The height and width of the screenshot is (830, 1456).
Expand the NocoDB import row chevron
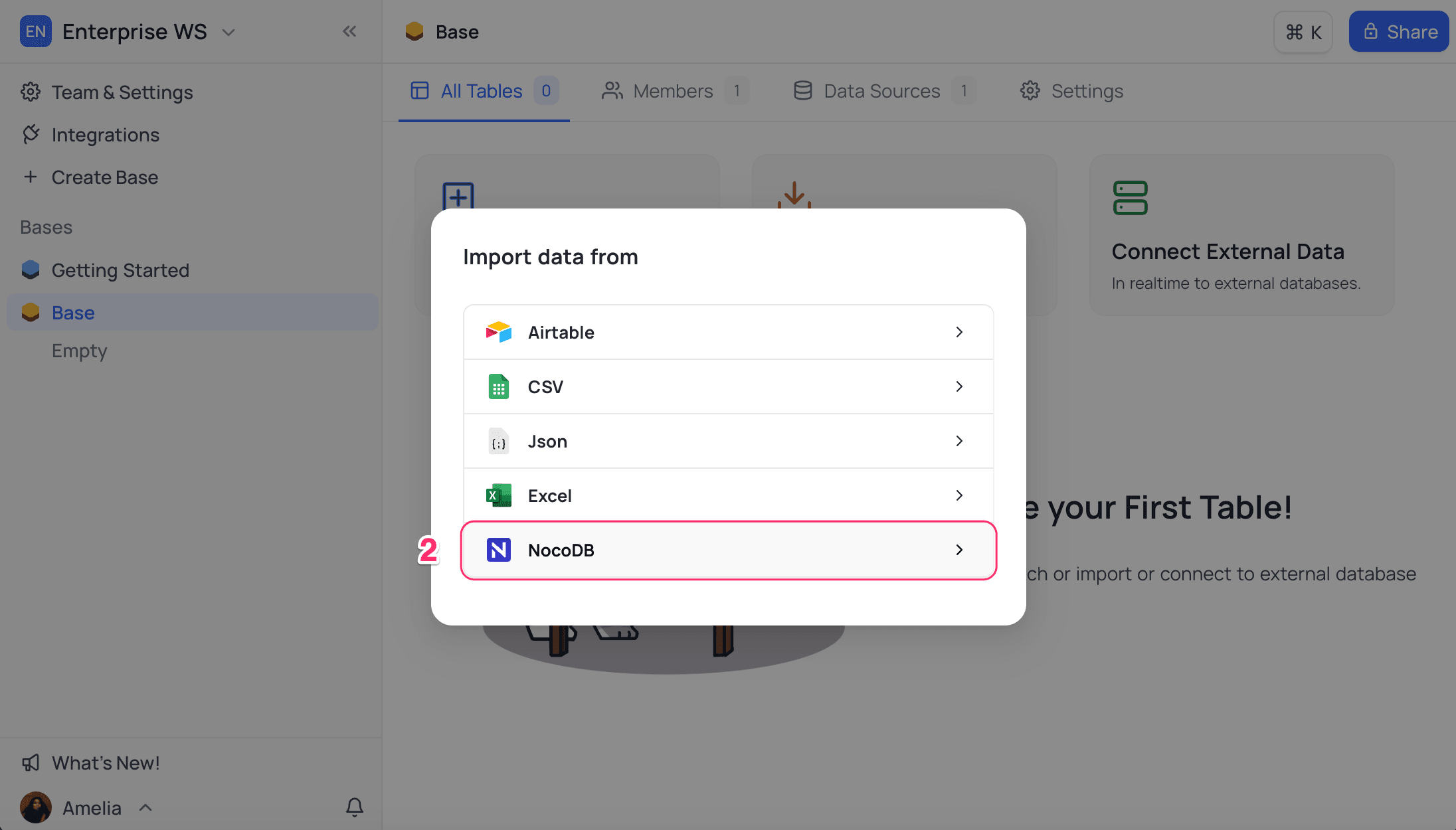point(959,550)
